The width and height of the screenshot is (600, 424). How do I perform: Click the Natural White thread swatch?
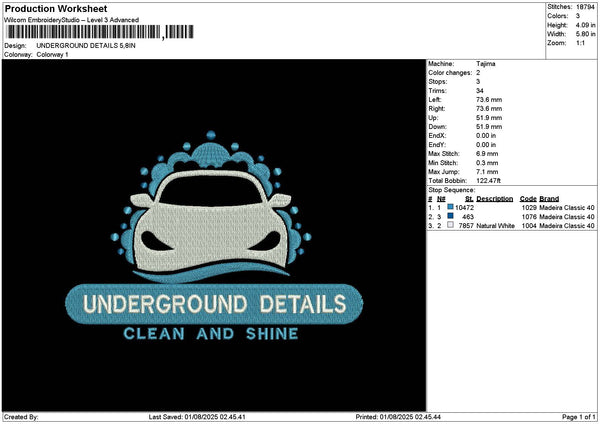[x=451, y=226]
